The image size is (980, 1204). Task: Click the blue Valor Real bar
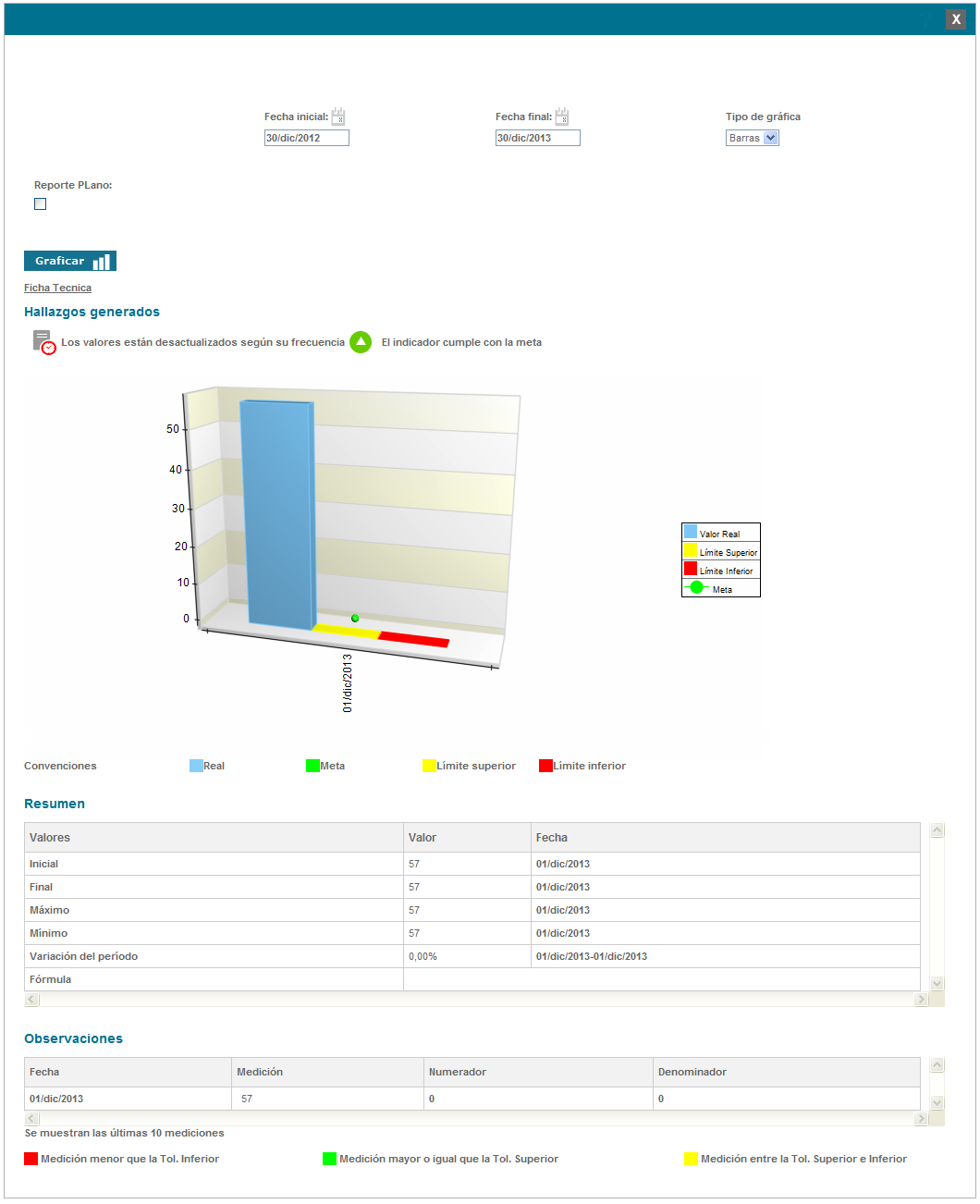(277, 513)
